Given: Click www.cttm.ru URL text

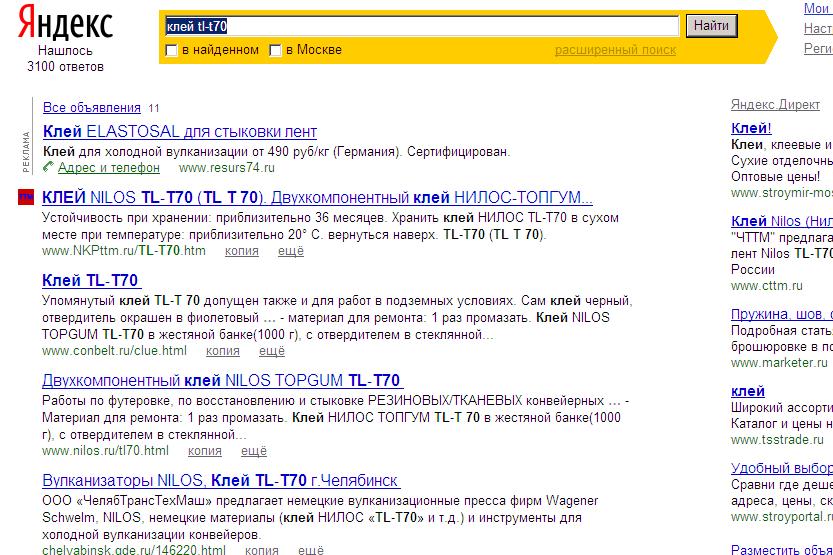Looking at the screenshot, I should 767,286.
